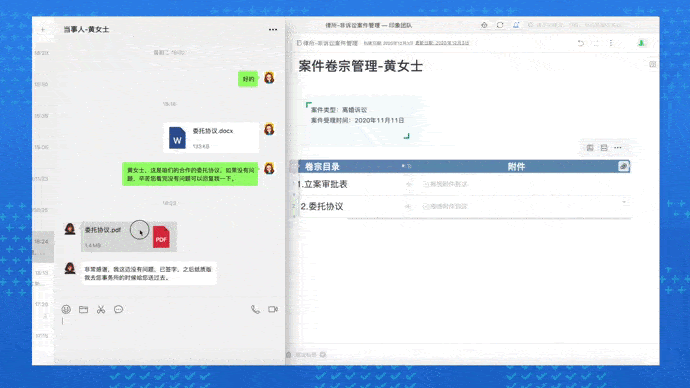Start a voice call with the phone icon

255,309
